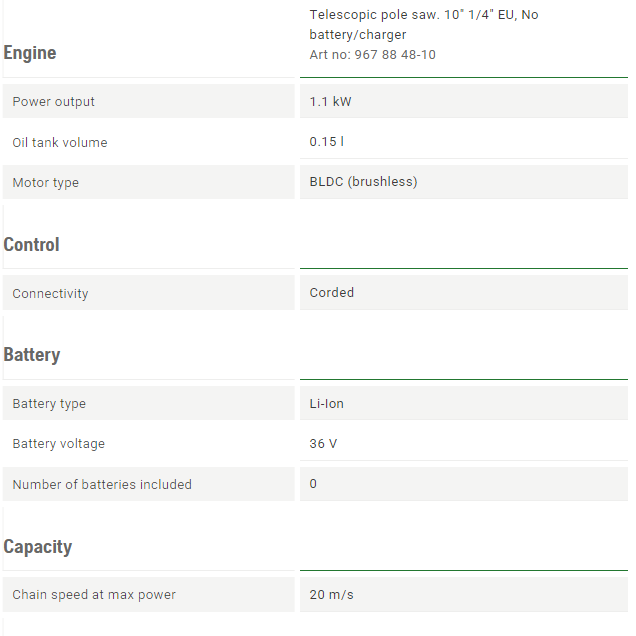Click the Corded value cell

[464, 292]
